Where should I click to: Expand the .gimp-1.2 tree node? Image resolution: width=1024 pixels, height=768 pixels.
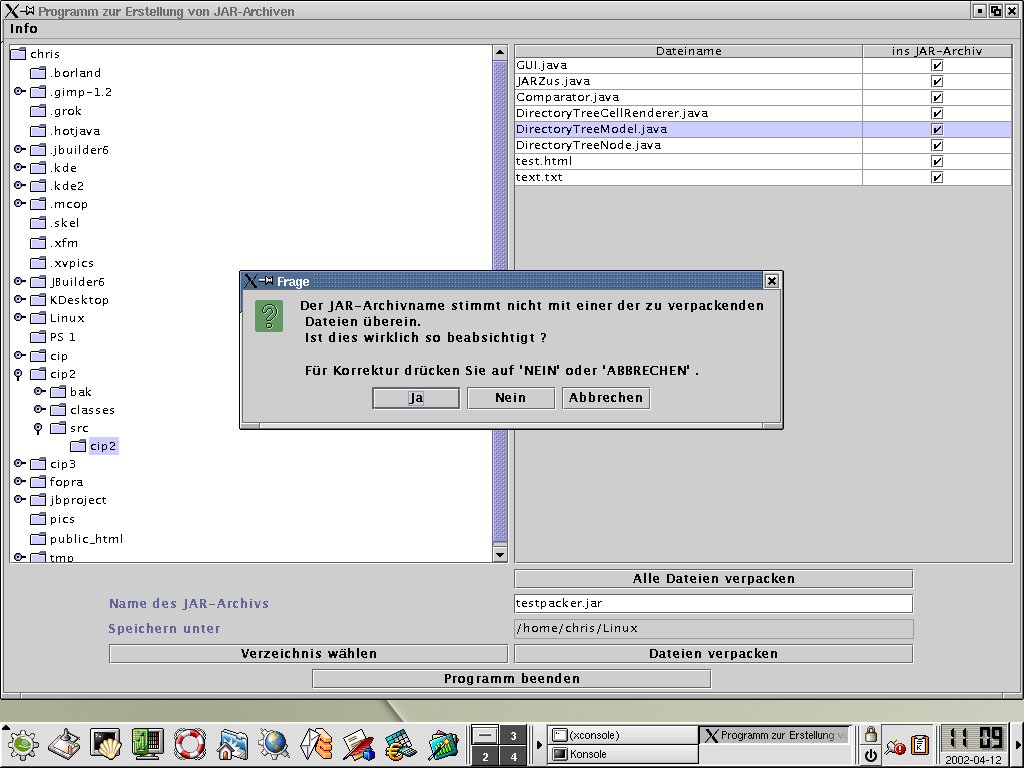click(20, 91)
